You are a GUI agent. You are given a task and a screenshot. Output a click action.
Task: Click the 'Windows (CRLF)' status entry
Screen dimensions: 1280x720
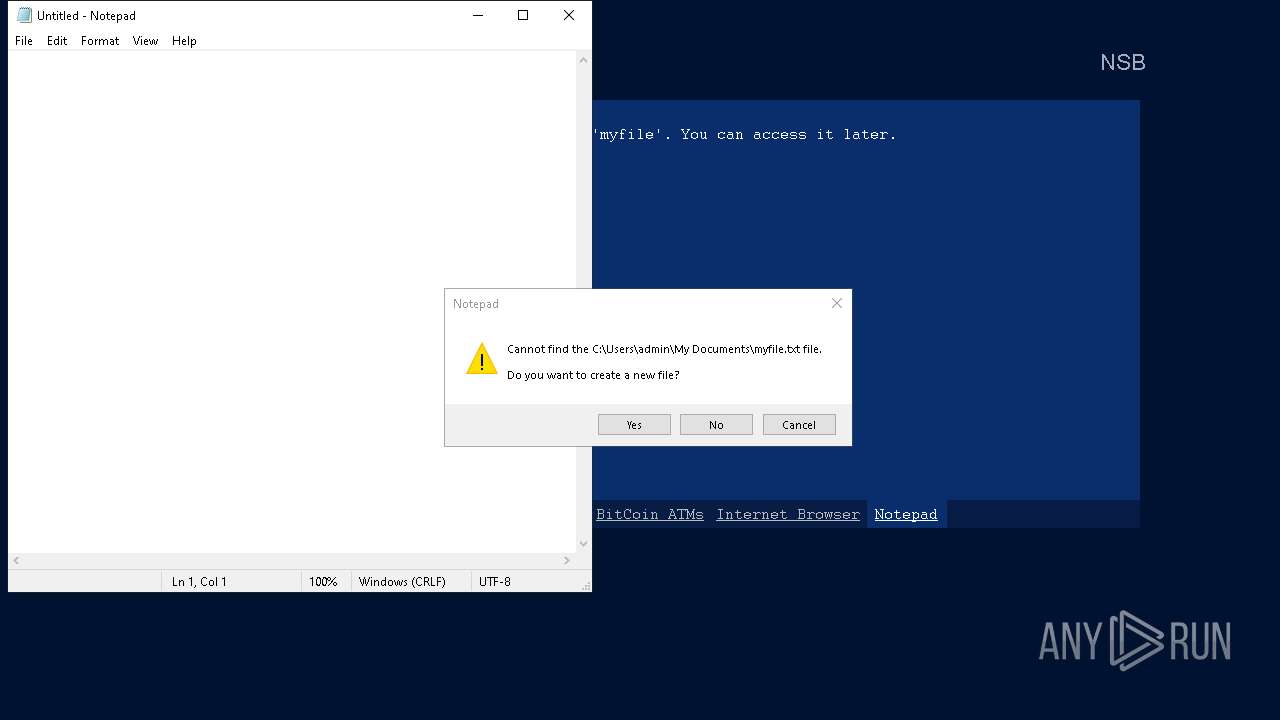point(402,581)
